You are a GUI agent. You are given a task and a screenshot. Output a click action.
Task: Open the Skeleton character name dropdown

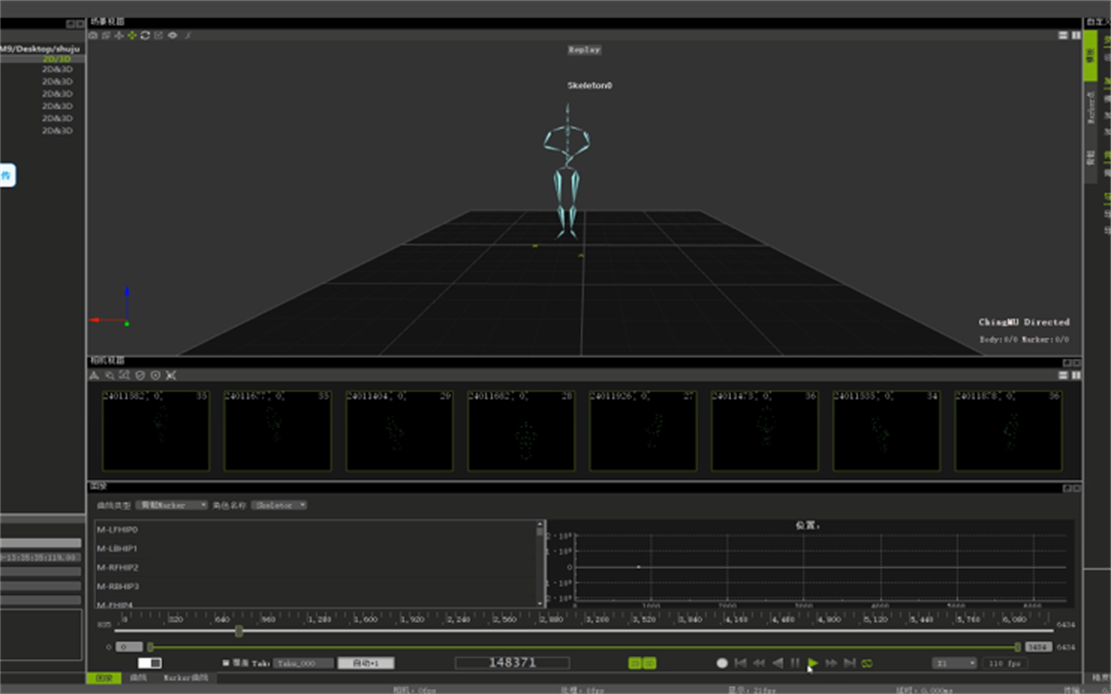(x=279, y=505)
